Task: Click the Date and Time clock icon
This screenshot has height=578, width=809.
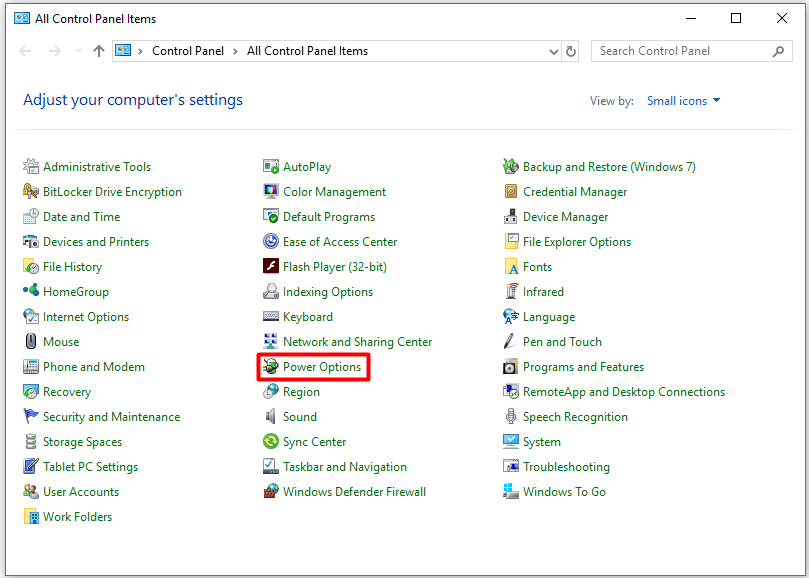Action: pos(31,217)
